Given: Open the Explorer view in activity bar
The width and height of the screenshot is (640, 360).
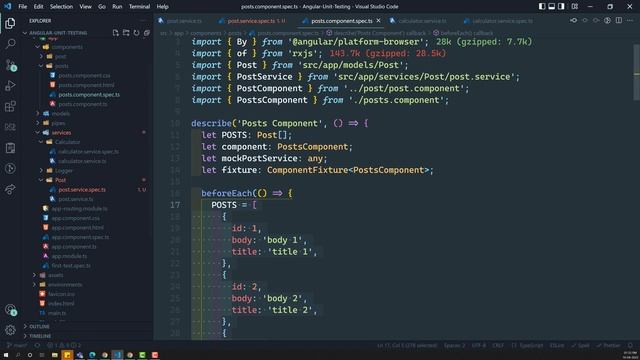Looking at the screenshot, I should pyautogui.click(x=10, y=23).
